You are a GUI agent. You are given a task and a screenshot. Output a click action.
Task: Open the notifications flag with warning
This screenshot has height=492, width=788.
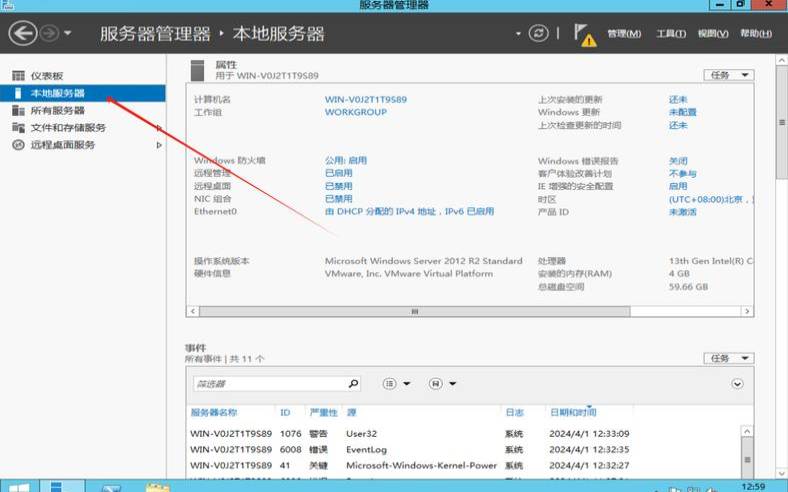[584, 35]
